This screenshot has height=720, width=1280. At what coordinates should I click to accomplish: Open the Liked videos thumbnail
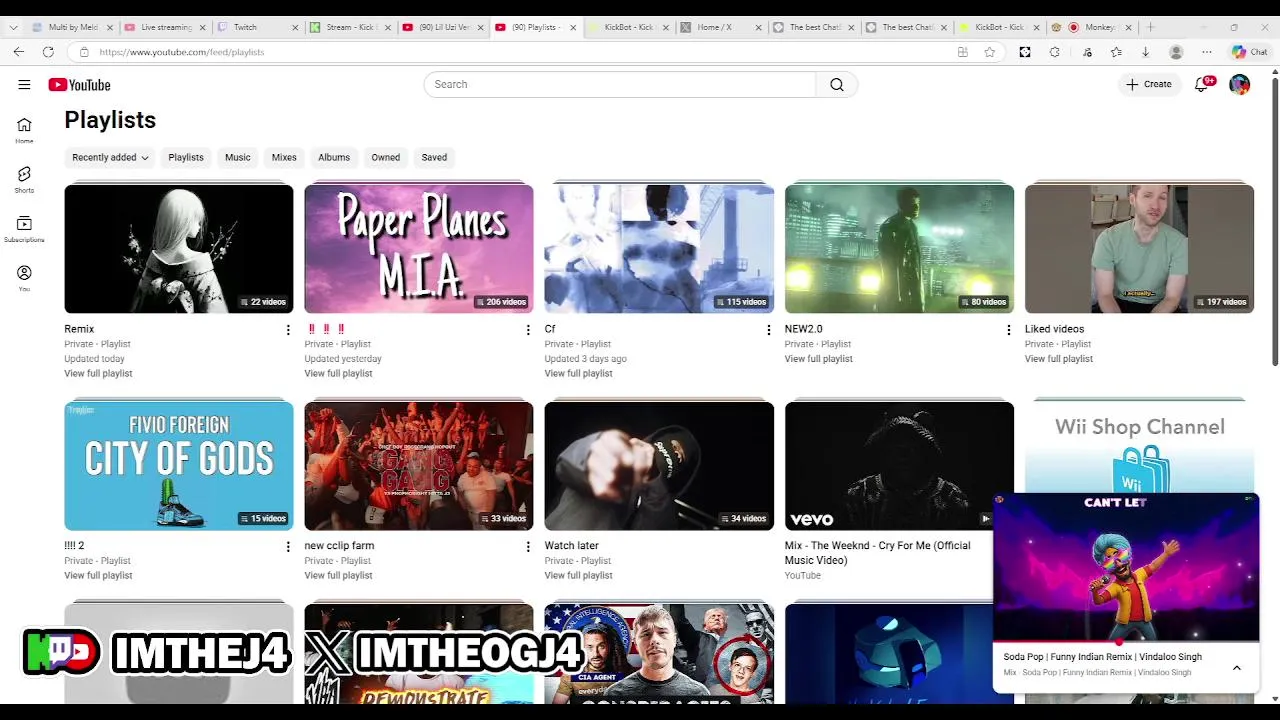point(1139,248)
